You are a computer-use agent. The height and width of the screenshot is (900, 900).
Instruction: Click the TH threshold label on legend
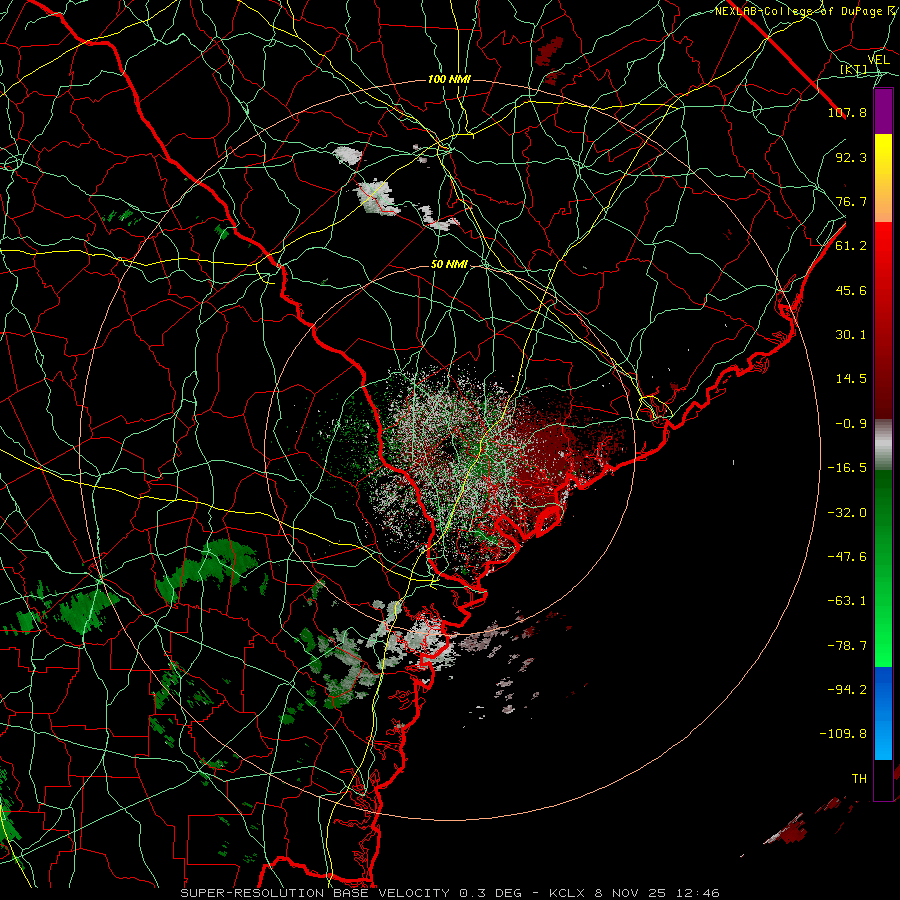(x=859, y=779)
